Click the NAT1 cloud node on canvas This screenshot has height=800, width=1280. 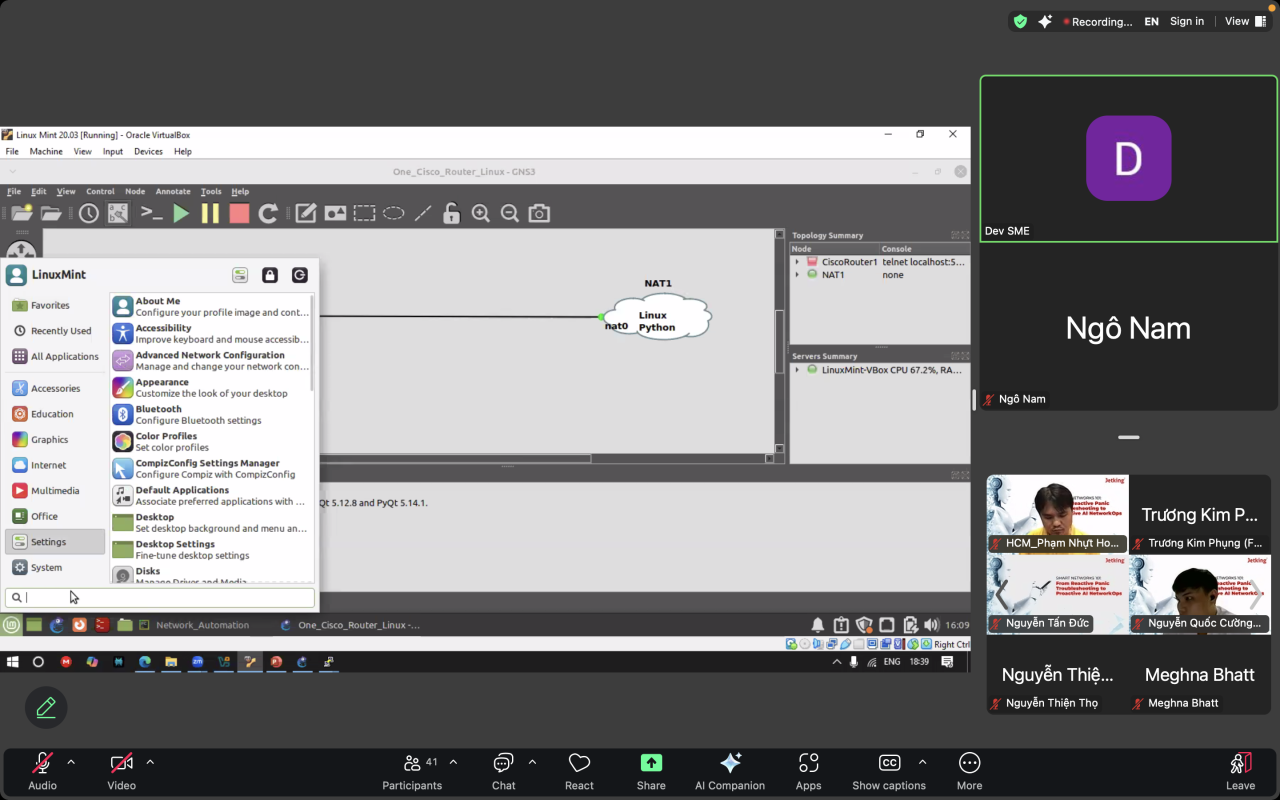tap(658, 319)
